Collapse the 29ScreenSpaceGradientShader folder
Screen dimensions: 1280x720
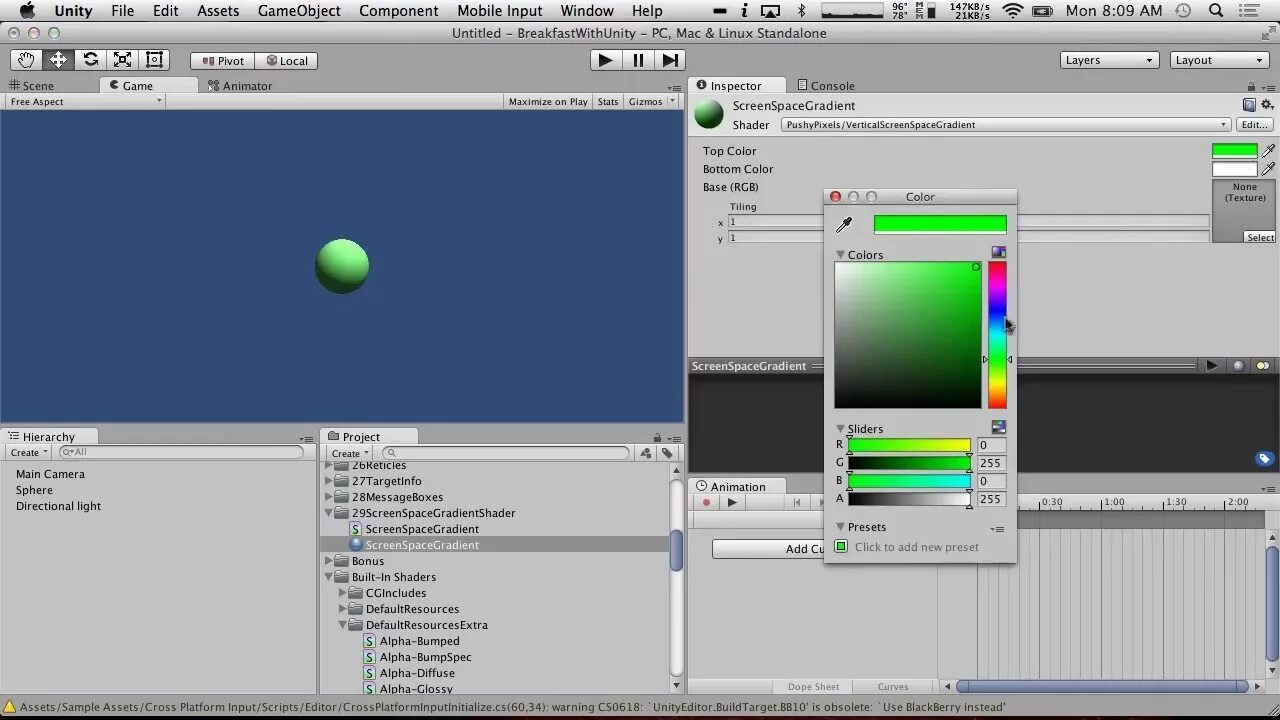coord(329,513)
